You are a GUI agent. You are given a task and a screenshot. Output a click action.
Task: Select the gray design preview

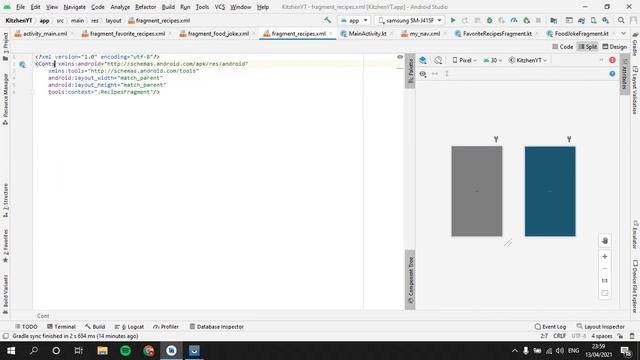[x=477, y=191]
